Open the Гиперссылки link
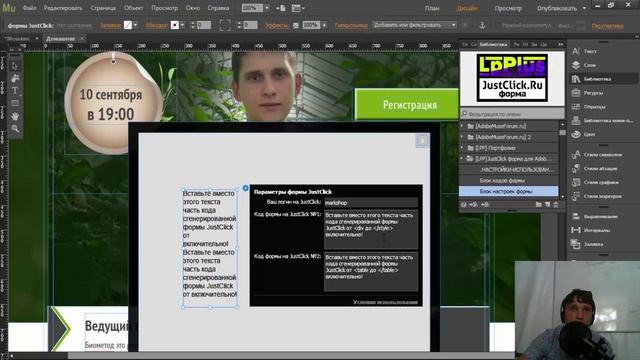Viewport: 640px width, 360px height. 351,25
